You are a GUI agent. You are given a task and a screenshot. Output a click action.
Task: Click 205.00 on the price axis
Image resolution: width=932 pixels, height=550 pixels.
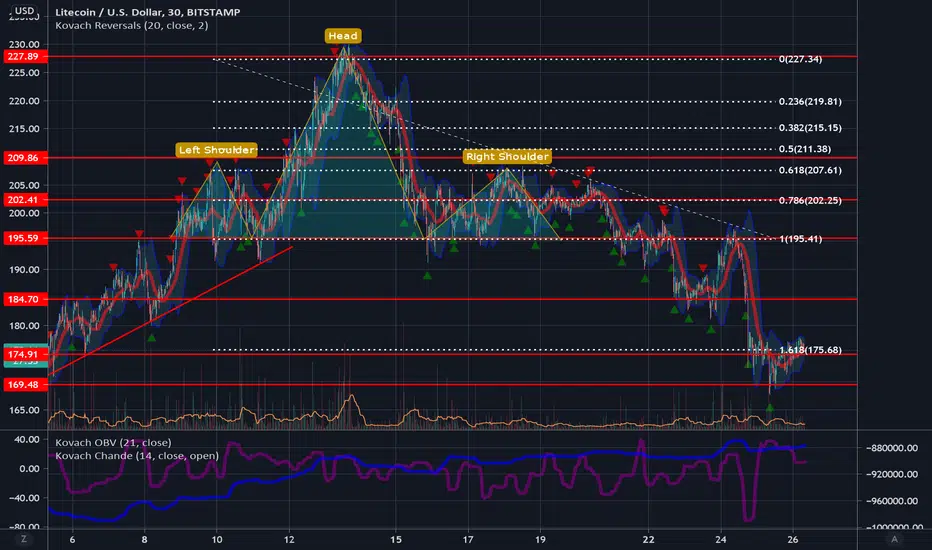pyautogui.click(x=24, y=185)
